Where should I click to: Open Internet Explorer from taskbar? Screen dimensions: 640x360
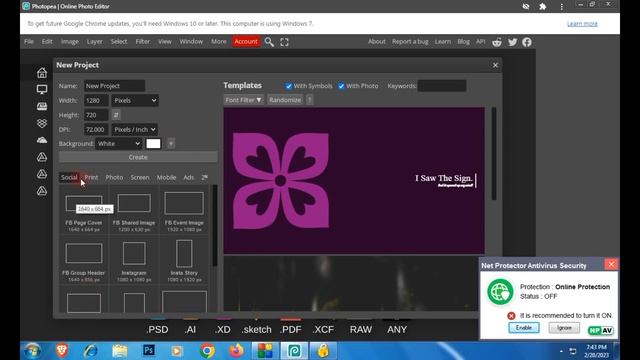(90, 351)
